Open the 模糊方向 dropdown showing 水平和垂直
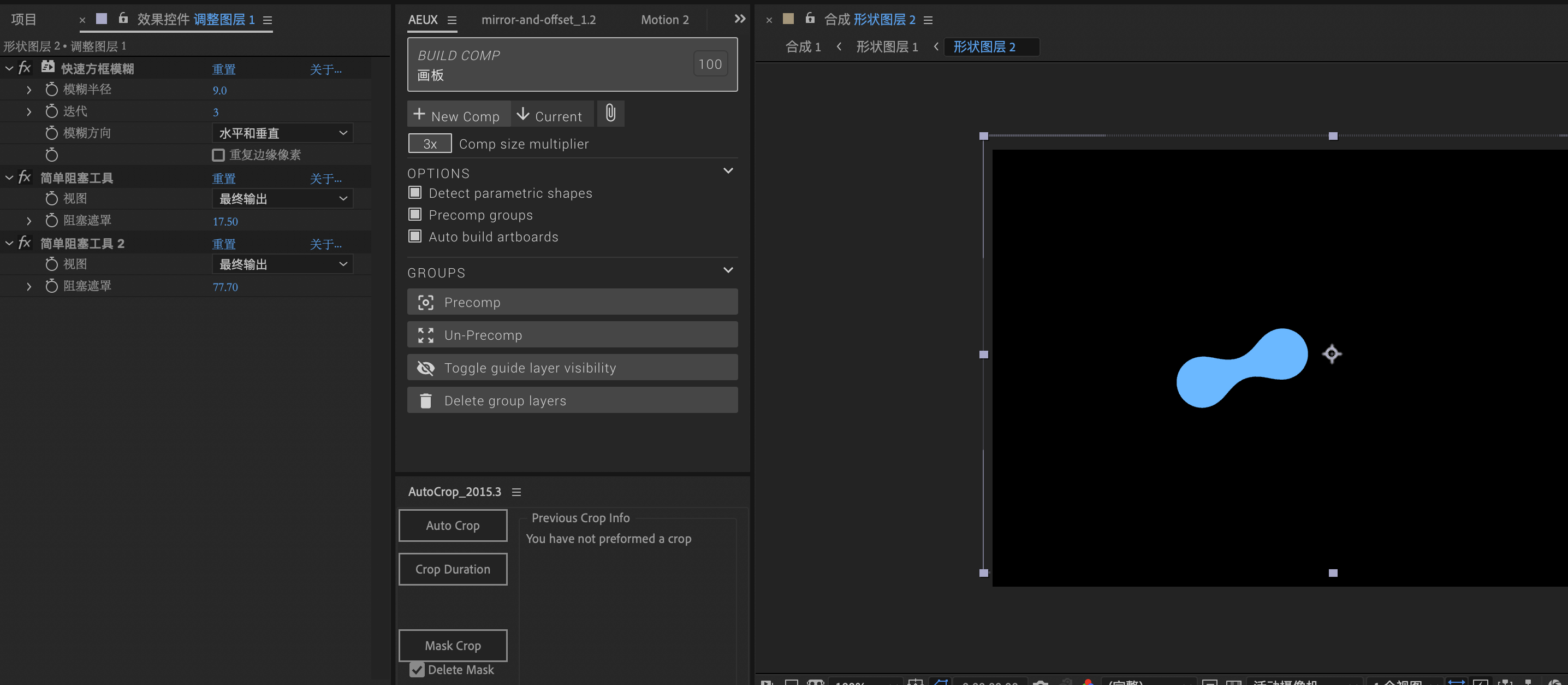Screen dimensions: 1568x685 (282, 133)
